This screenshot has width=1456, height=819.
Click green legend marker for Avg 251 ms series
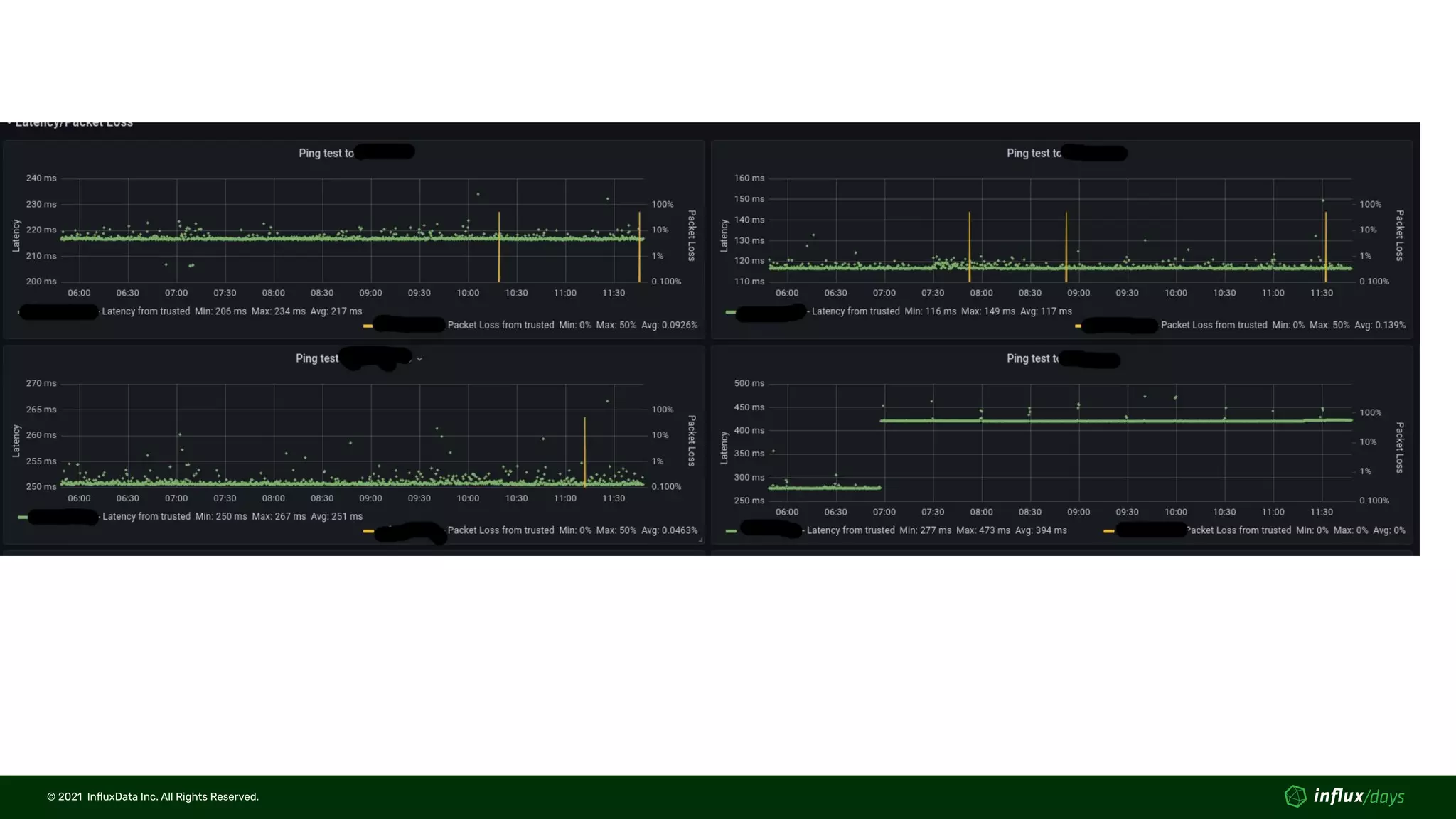pyautogui.click(x=22, y=517)
